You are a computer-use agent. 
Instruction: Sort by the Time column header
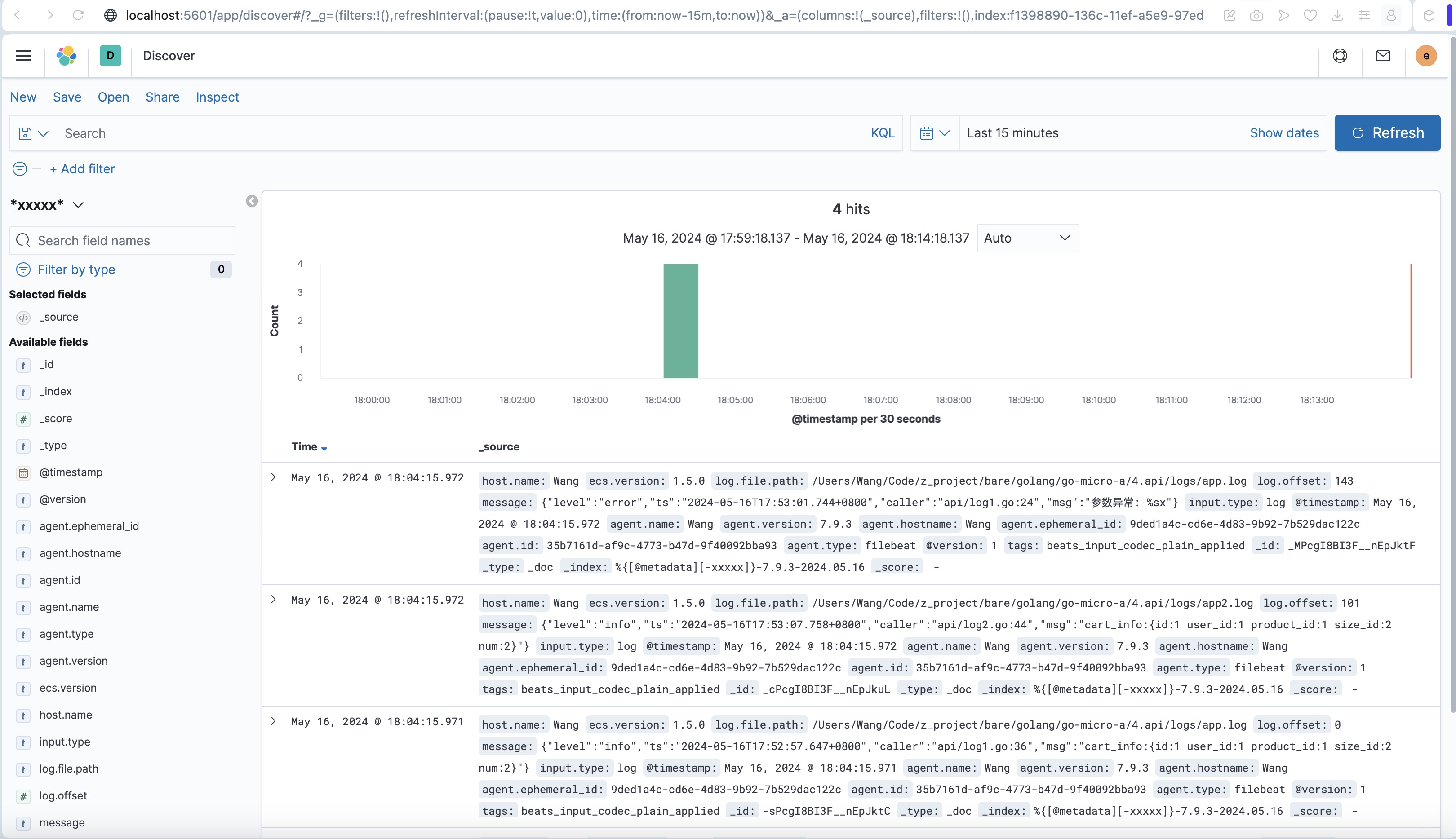coord(309,446)
